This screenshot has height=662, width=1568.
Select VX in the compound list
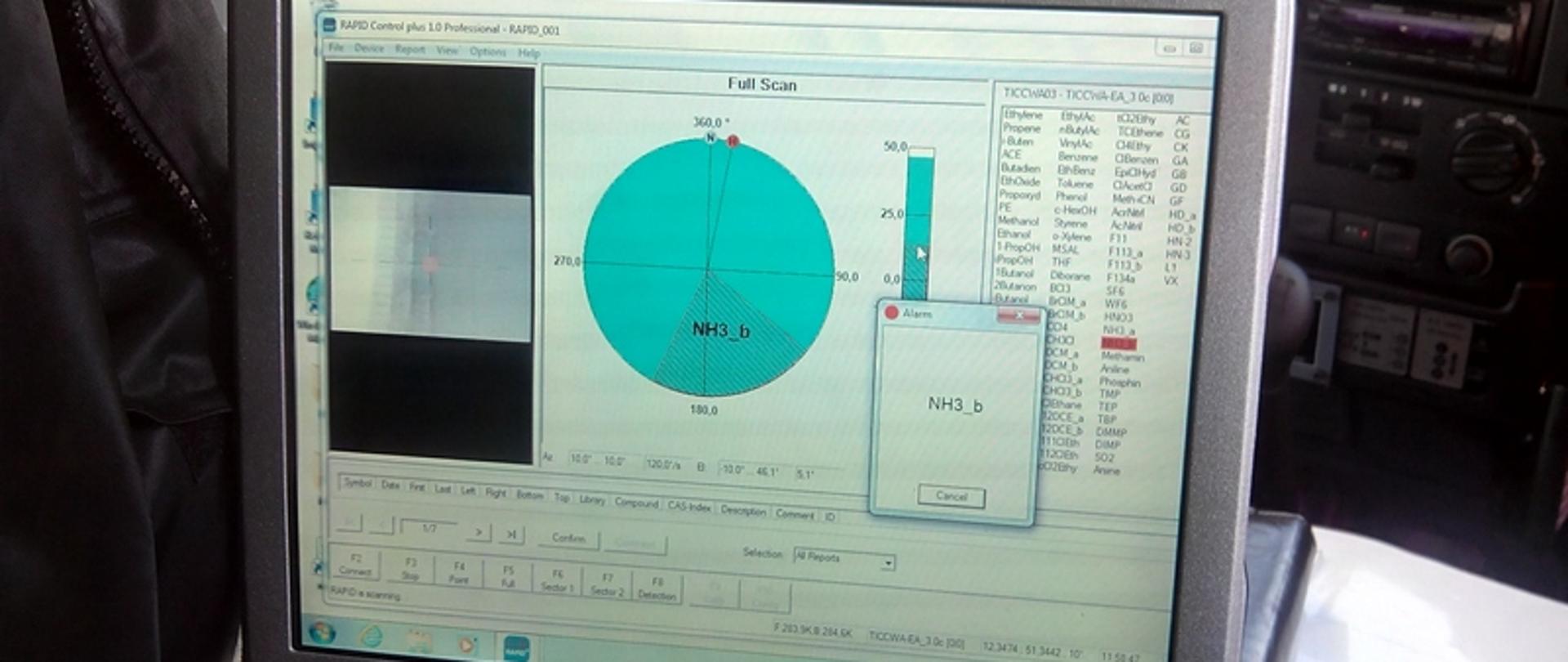click(1170, 280)
